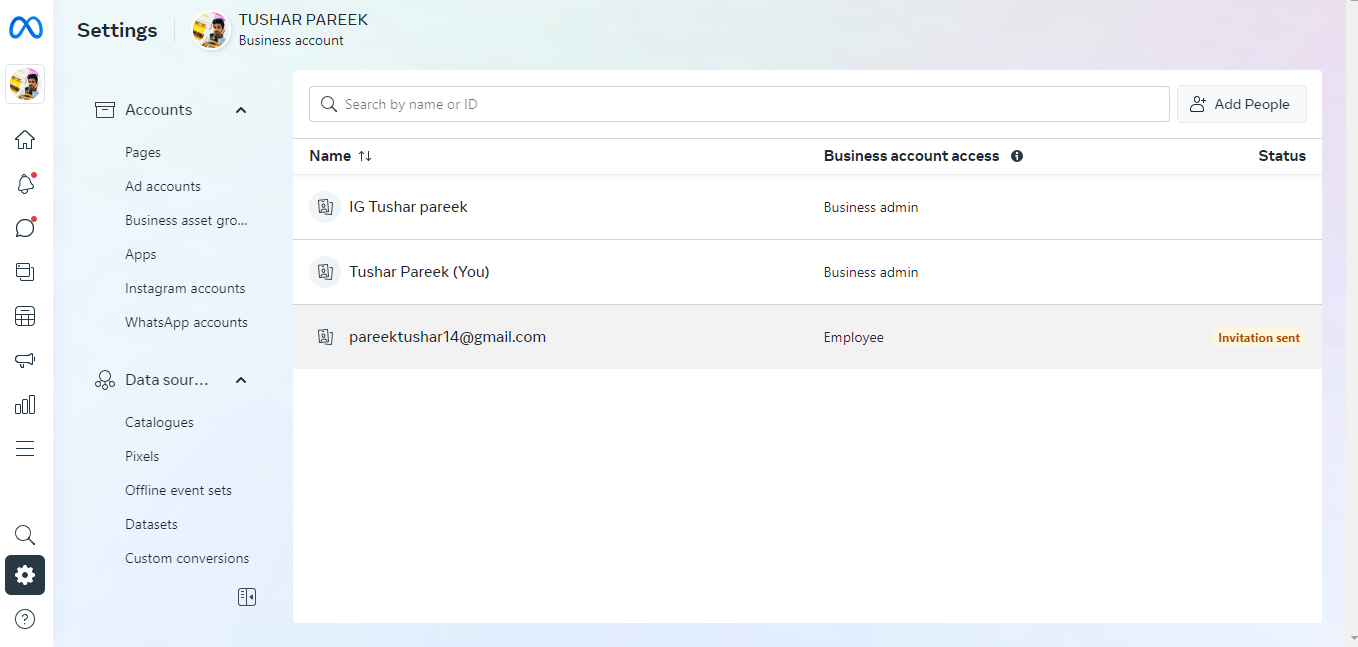Image resolution: width=1358 pixels, height=647 pixels.
Task: Click the Ads megaphone icon
Action: (25, 361)
